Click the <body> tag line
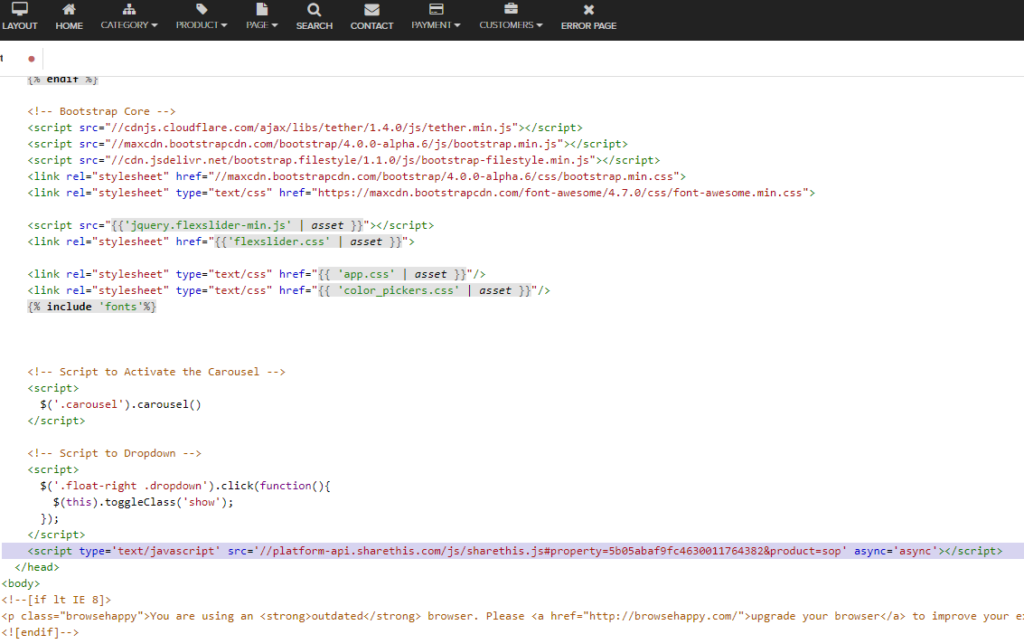 tap(21, 584)
